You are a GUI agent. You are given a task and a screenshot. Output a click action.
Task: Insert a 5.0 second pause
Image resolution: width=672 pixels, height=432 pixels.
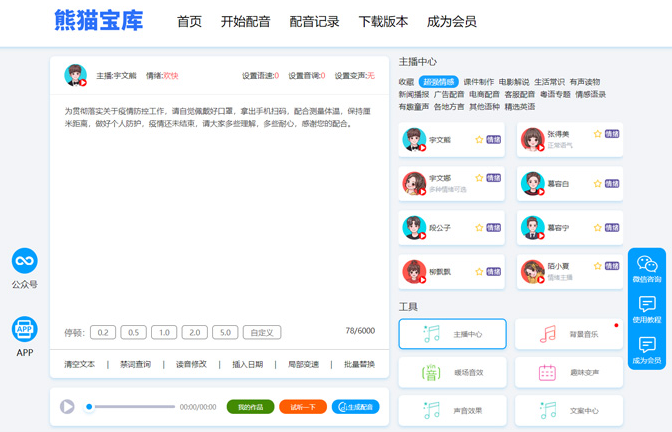(225, 332)
